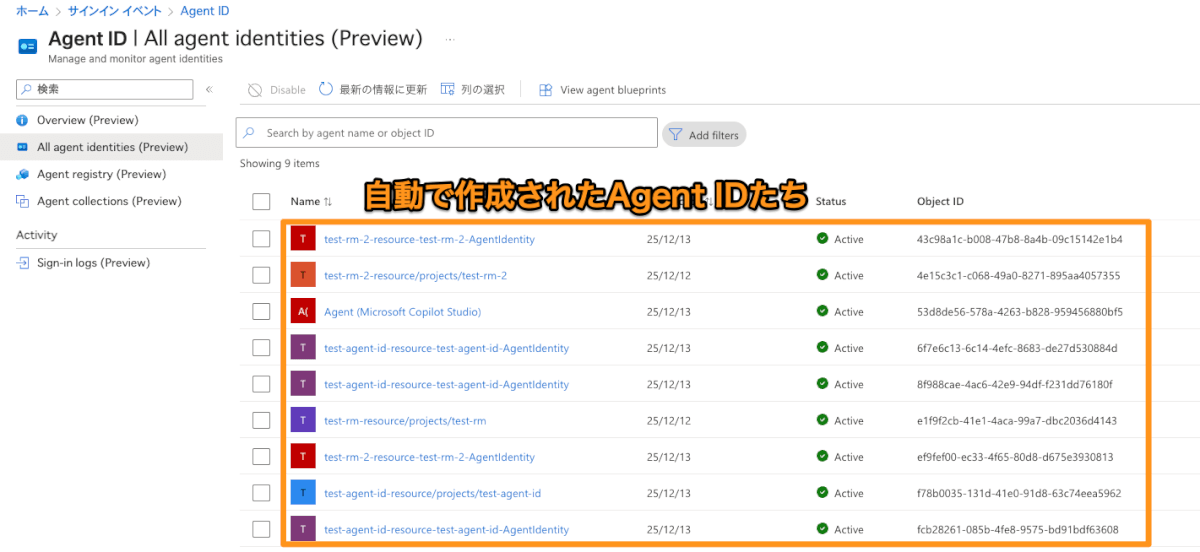Open Agent (Microsoft Copilot Studio) link
The image size is (1200, 552).
point(402,312)
